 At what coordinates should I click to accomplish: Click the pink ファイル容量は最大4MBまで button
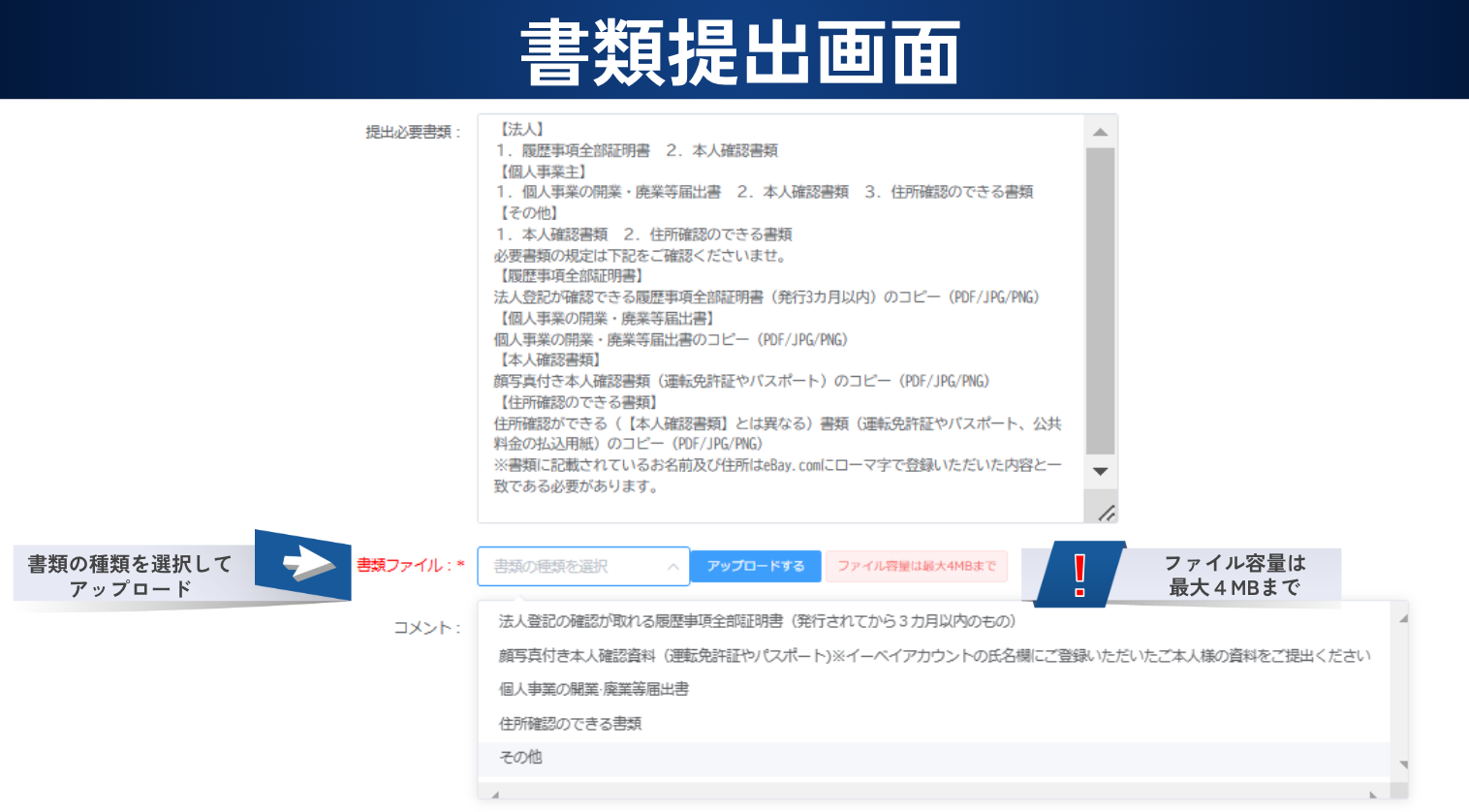[916, 566]
